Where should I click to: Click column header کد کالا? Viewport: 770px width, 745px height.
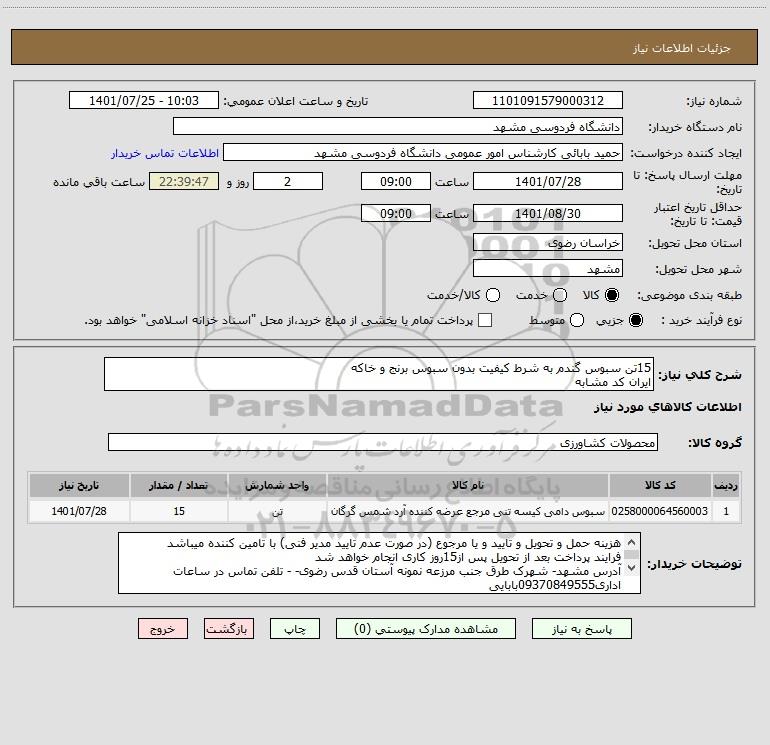[660, 485]
